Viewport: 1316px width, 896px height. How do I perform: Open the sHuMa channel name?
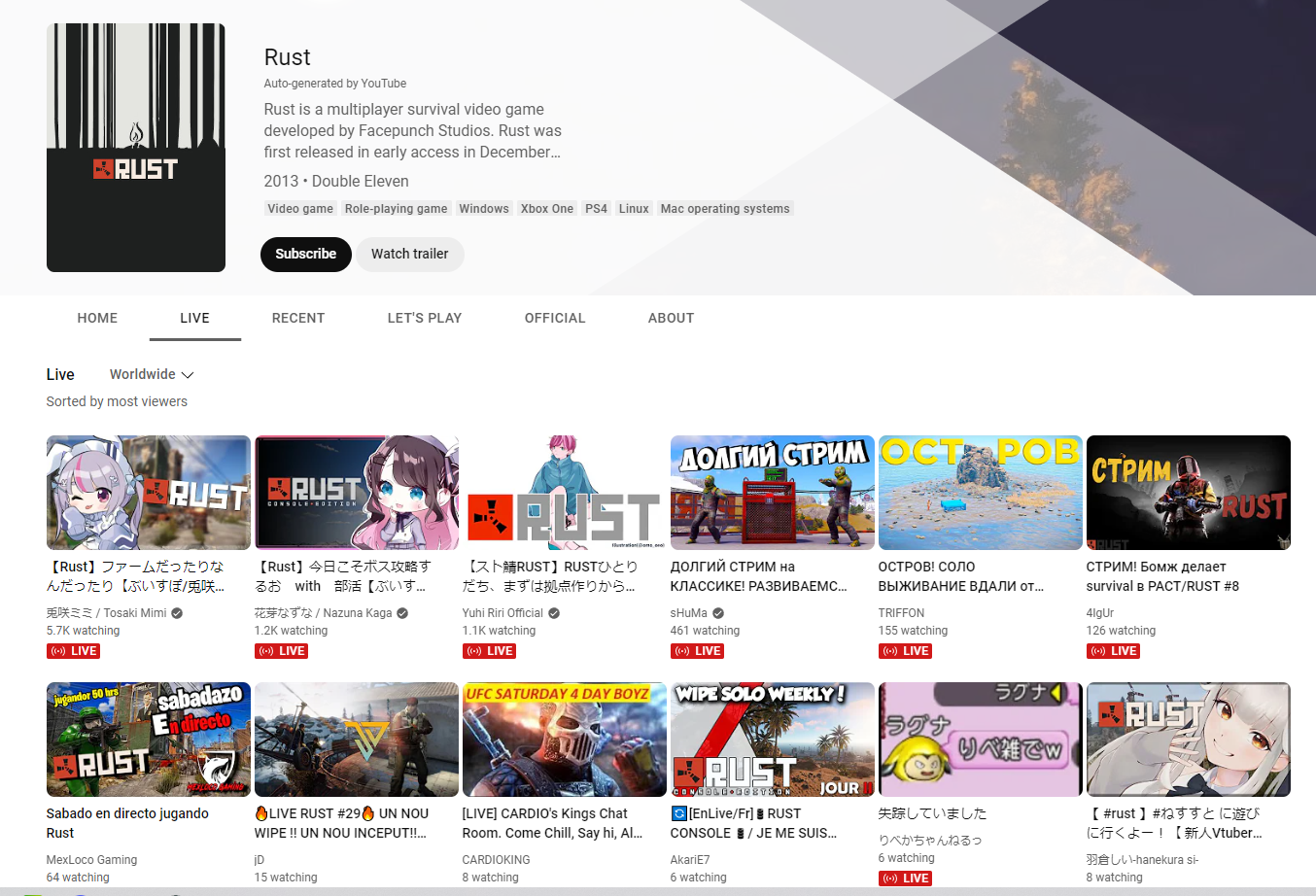[x=689, y=613]
